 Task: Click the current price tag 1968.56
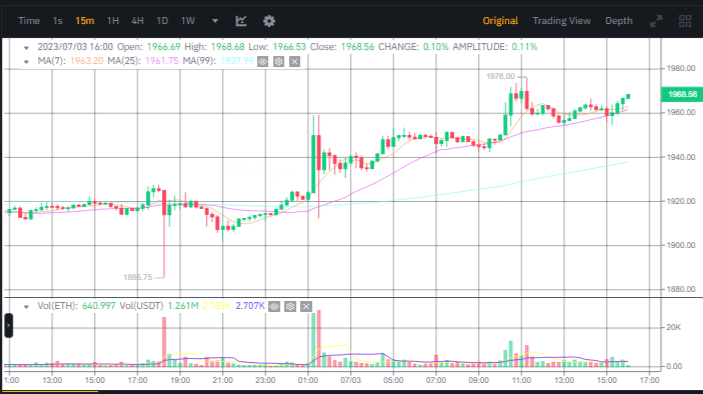[x=682, y=94]
